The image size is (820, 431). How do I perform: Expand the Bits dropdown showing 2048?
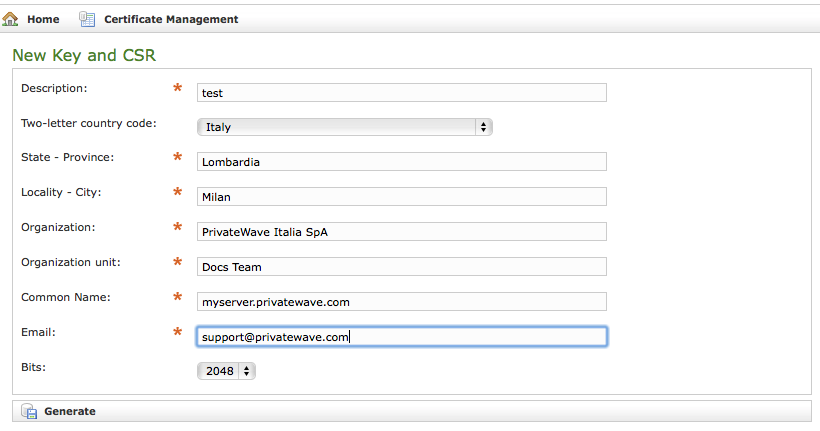pos(226,371)
